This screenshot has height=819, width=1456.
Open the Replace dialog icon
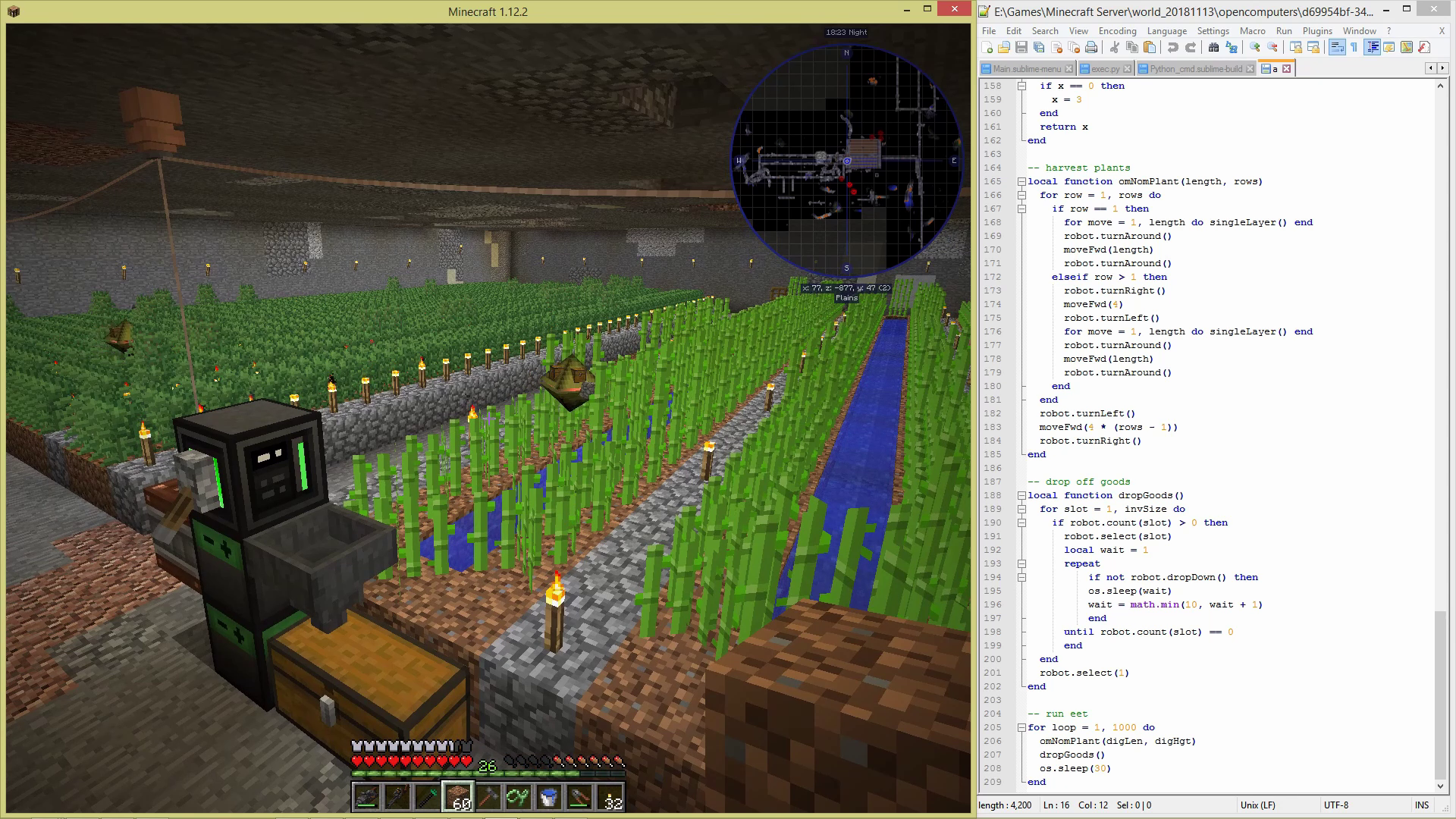point(1232,47)
